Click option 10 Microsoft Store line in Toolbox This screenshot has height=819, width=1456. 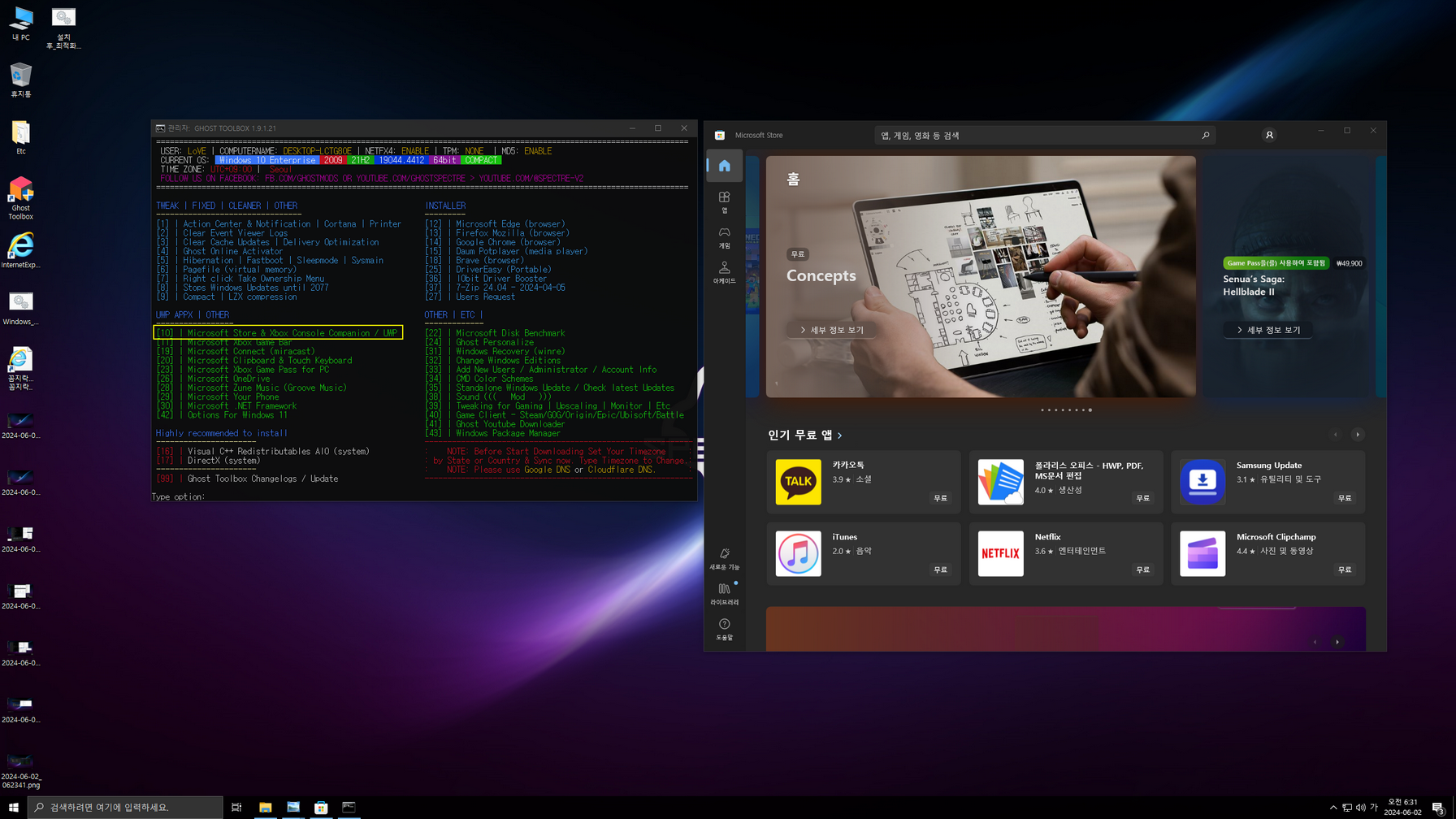[x=278, y=333]
